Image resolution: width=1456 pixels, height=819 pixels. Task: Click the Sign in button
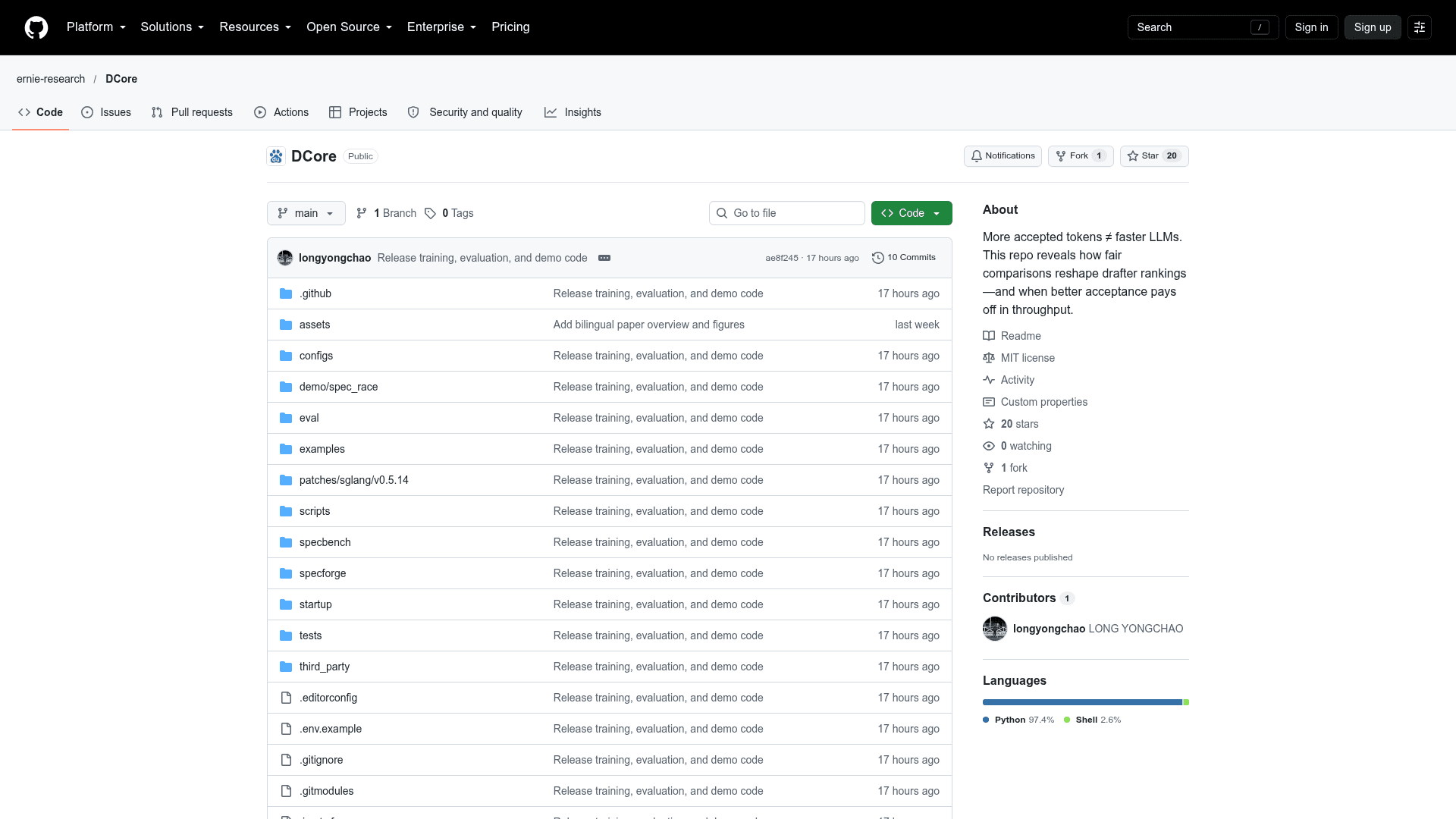pos(1311,27)
